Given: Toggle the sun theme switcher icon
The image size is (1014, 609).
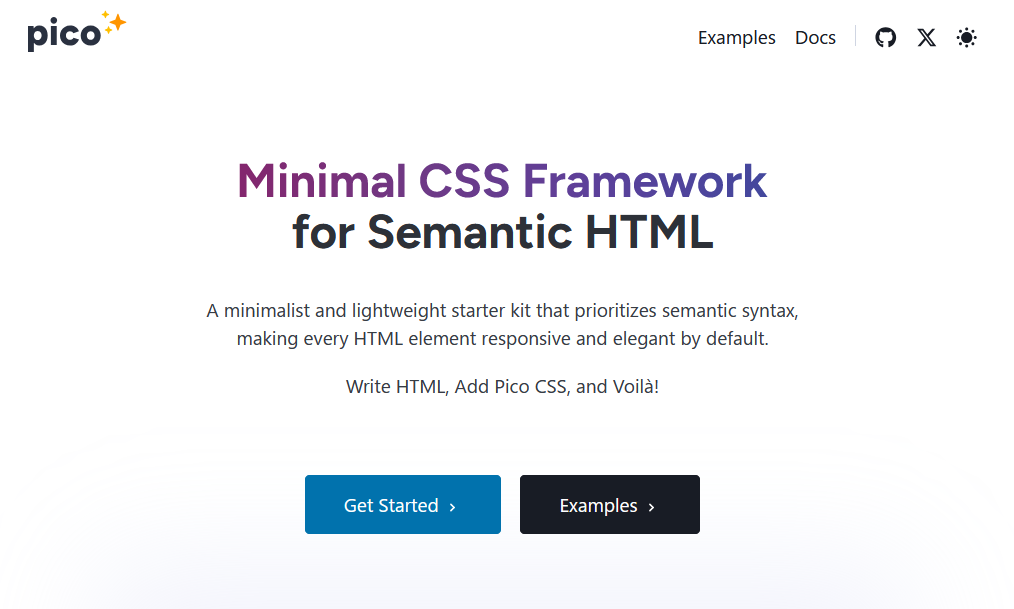Looking at the screenshot, I should pos(966,37).
